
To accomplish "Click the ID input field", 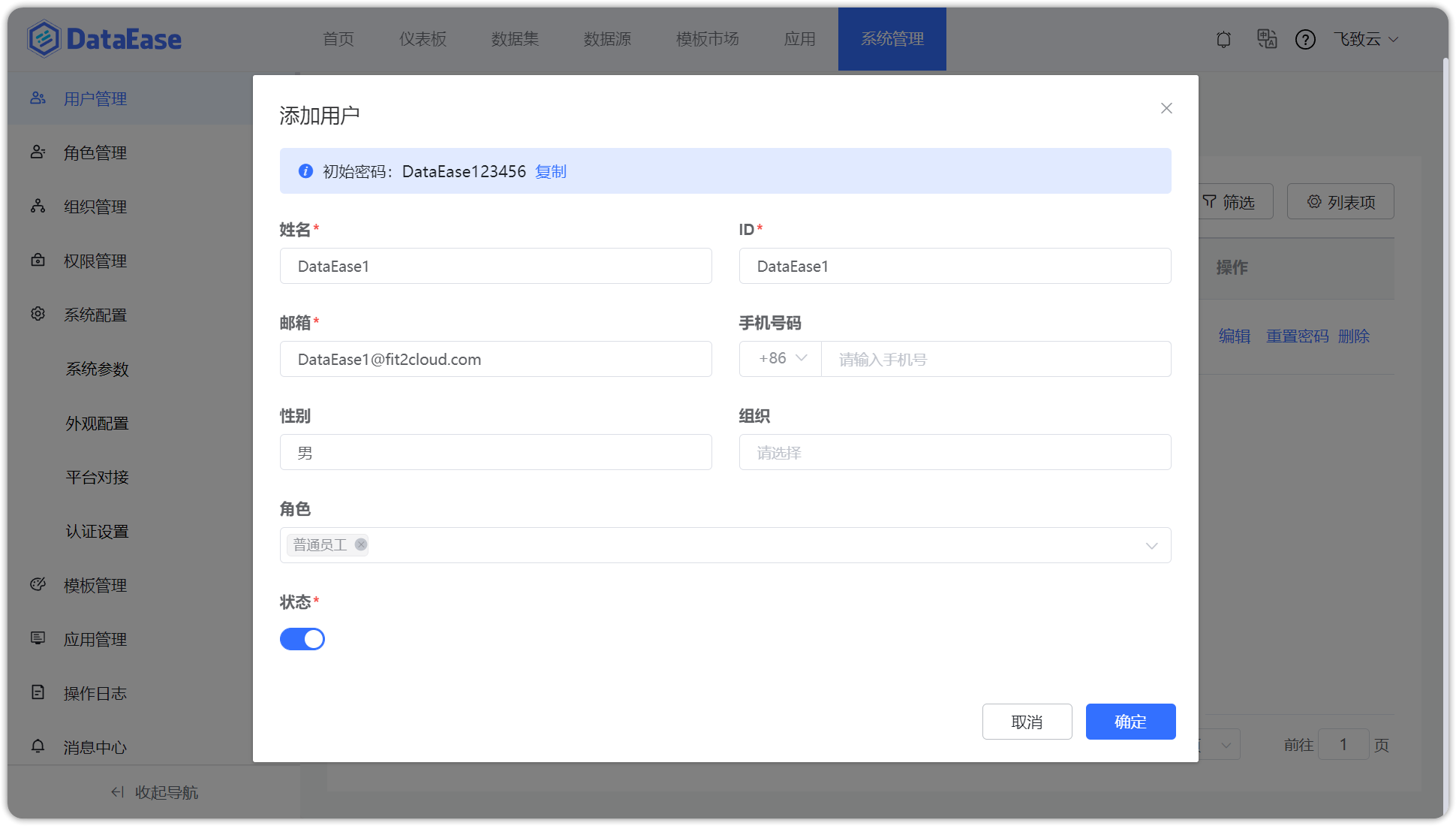I will tap(955, 266).
